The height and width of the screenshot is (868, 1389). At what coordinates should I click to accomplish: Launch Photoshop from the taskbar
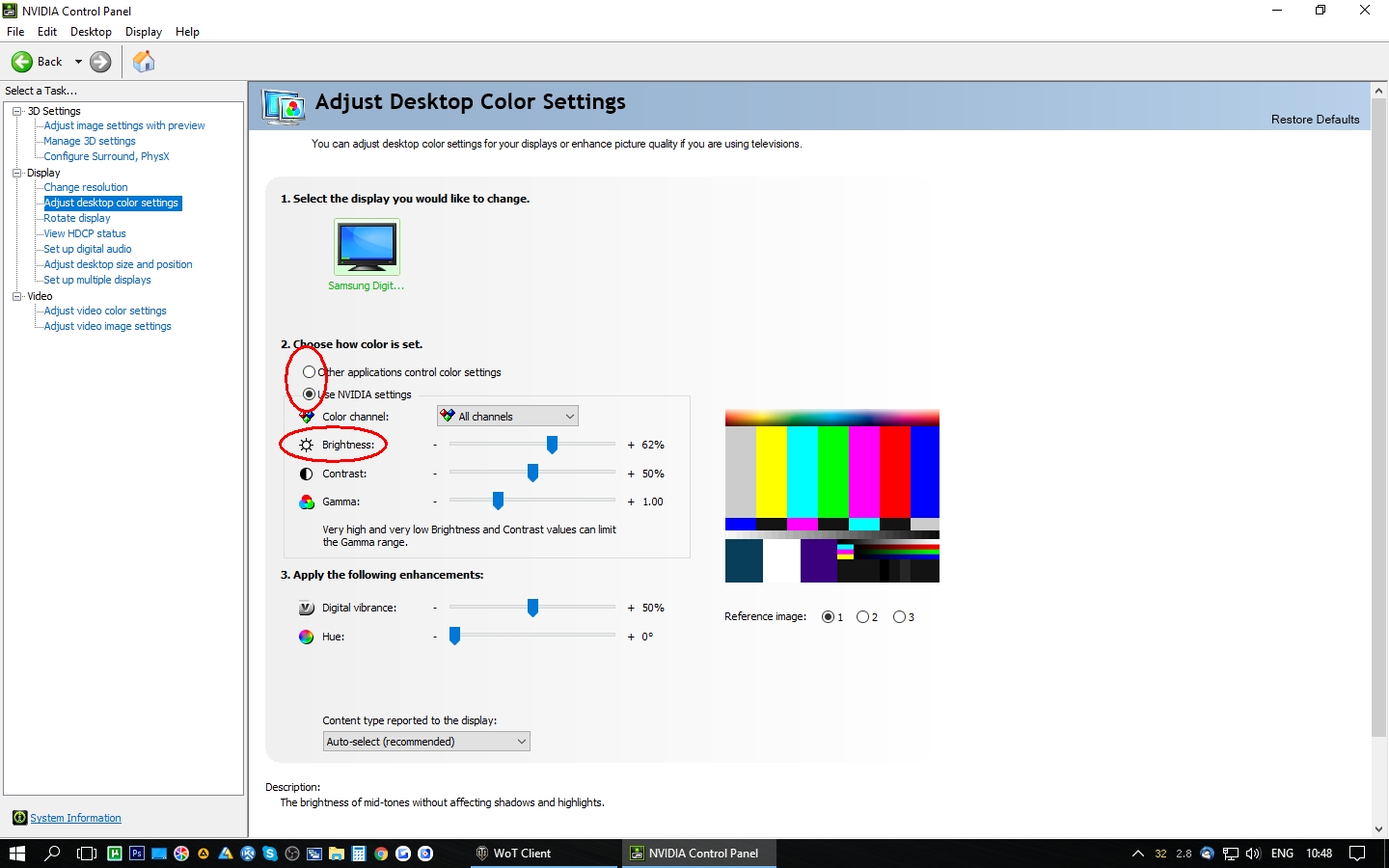coord(137,854)
